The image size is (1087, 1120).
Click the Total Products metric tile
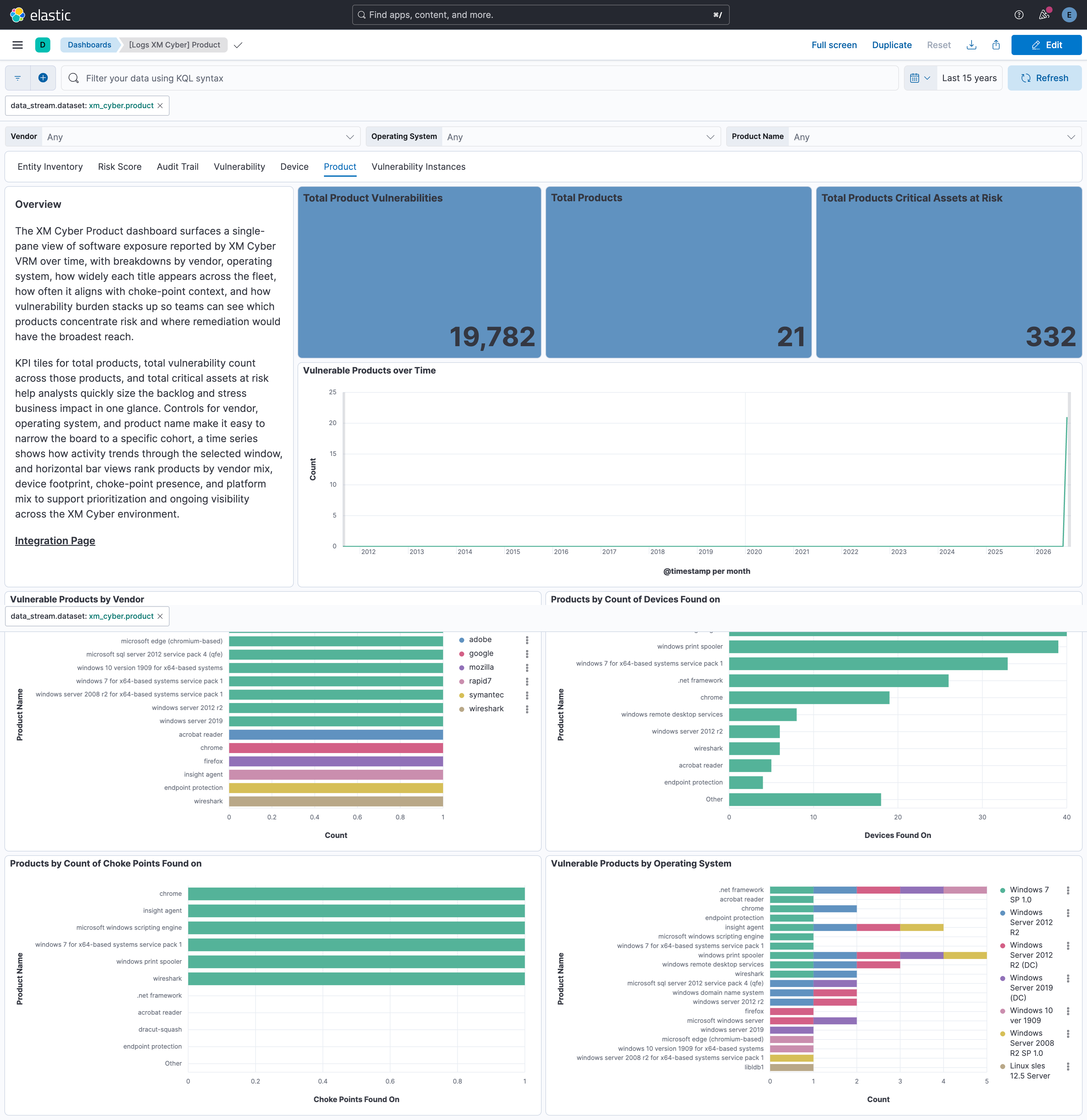click(x=678, y=272)
